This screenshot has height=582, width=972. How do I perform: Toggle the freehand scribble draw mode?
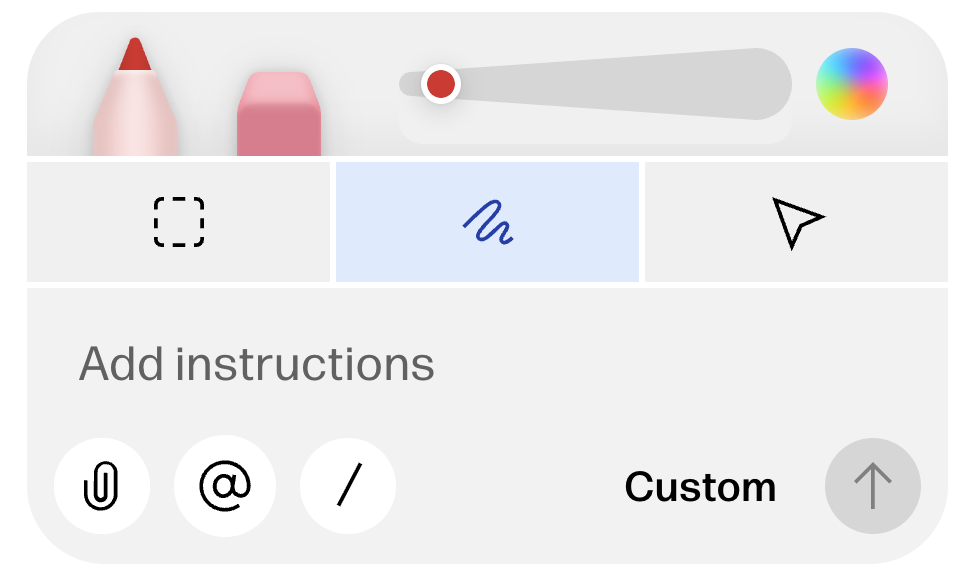coord(487,222)
